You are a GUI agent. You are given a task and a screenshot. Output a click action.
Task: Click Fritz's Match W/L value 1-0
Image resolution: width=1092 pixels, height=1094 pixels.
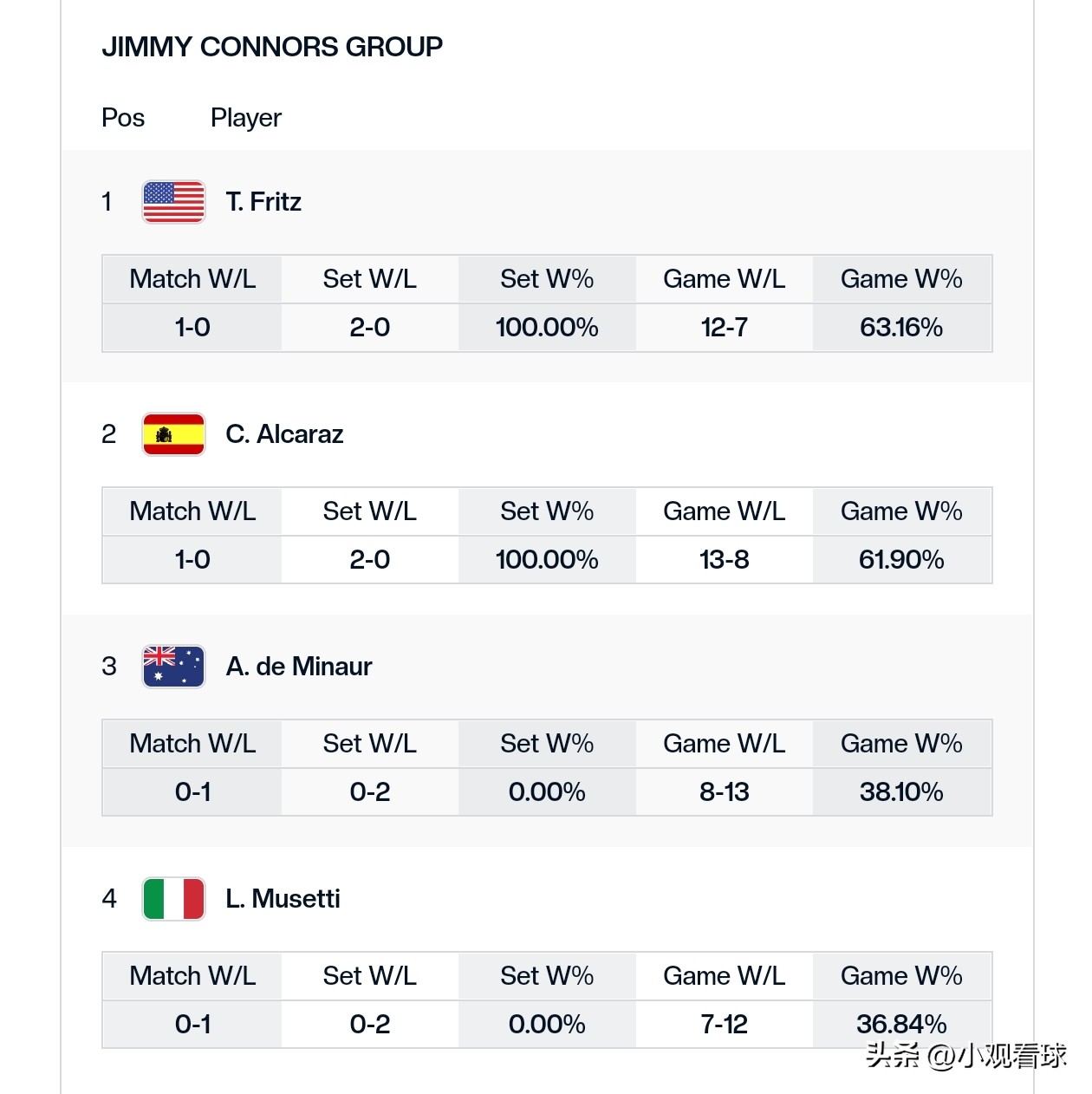(x=192, y=328)
